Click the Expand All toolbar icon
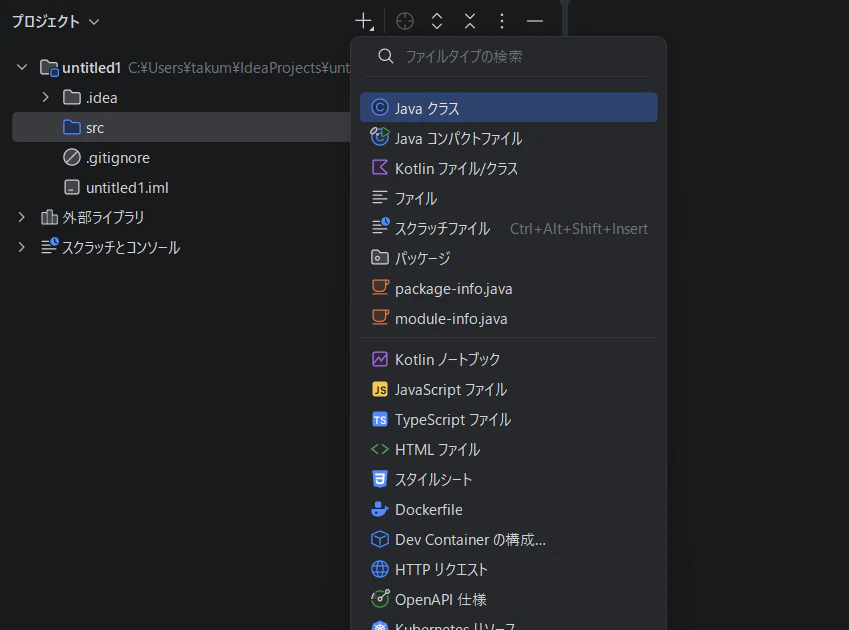This screenshot has width=849, height=630. tap(437, 22)
